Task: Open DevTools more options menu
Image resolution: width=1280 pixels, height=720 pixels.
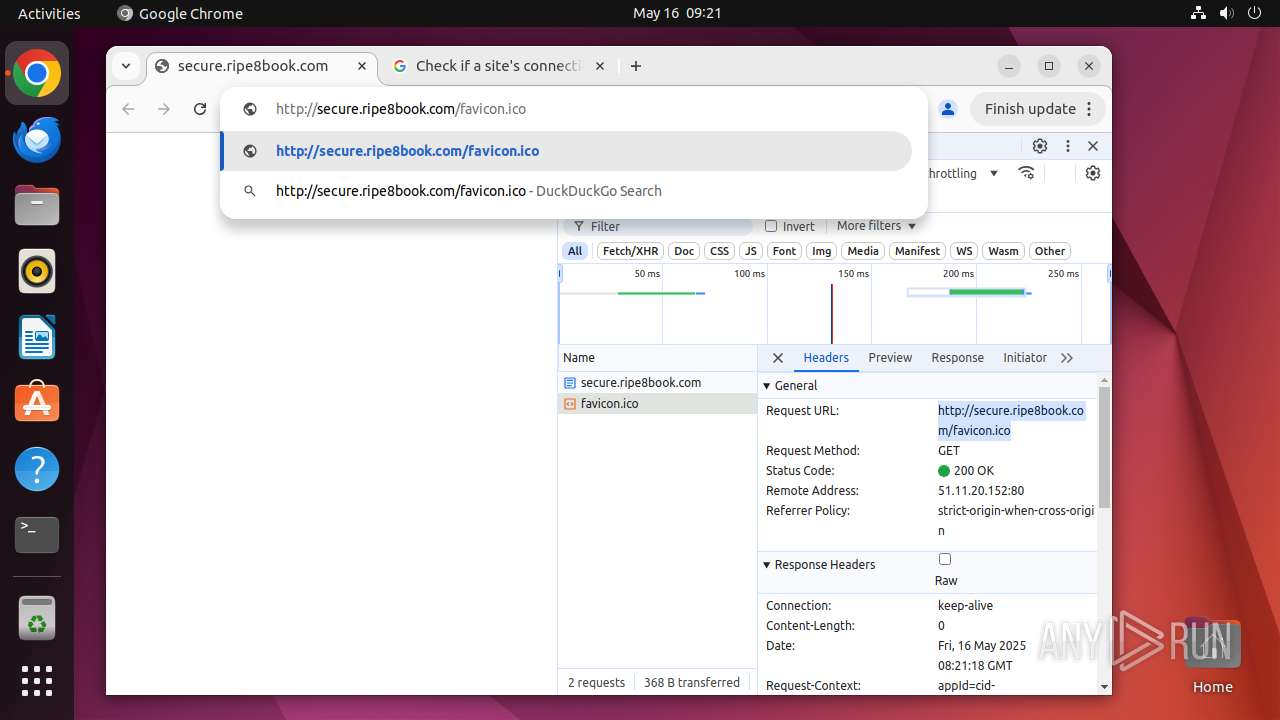Action: coord(1068,146)
